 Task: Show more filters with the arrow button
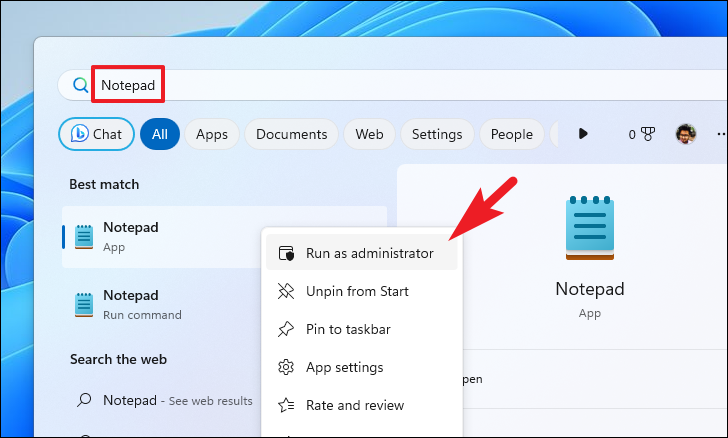point(583,134)
